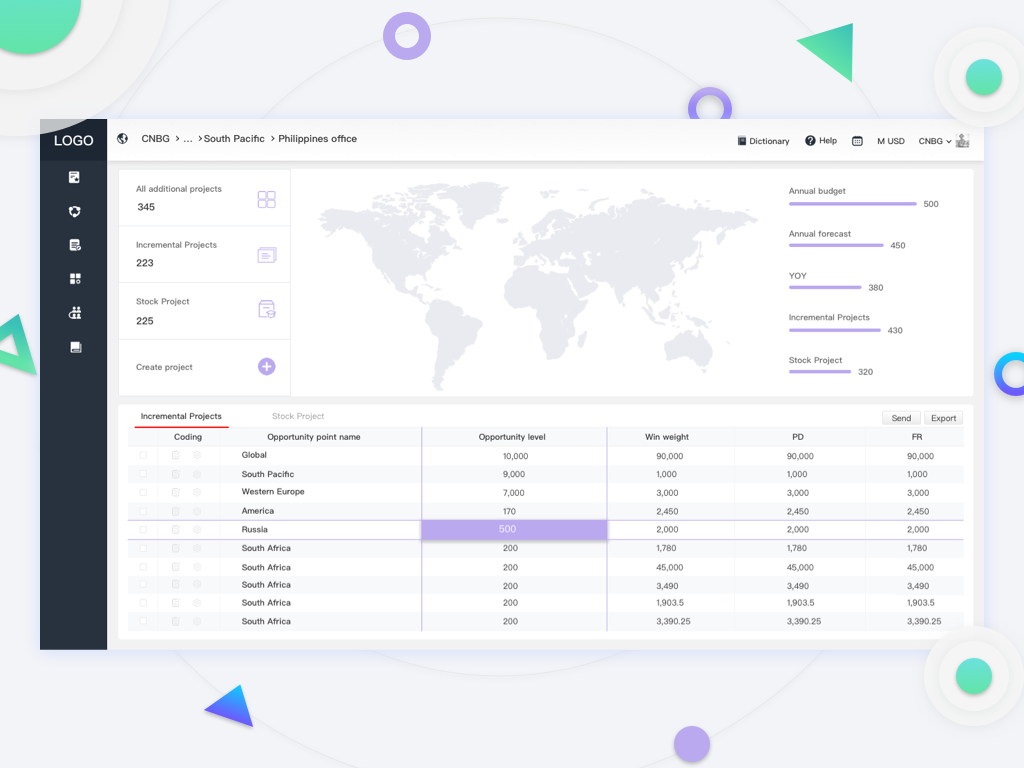Open the calendar icon in the top bar

tap(857, 141)
